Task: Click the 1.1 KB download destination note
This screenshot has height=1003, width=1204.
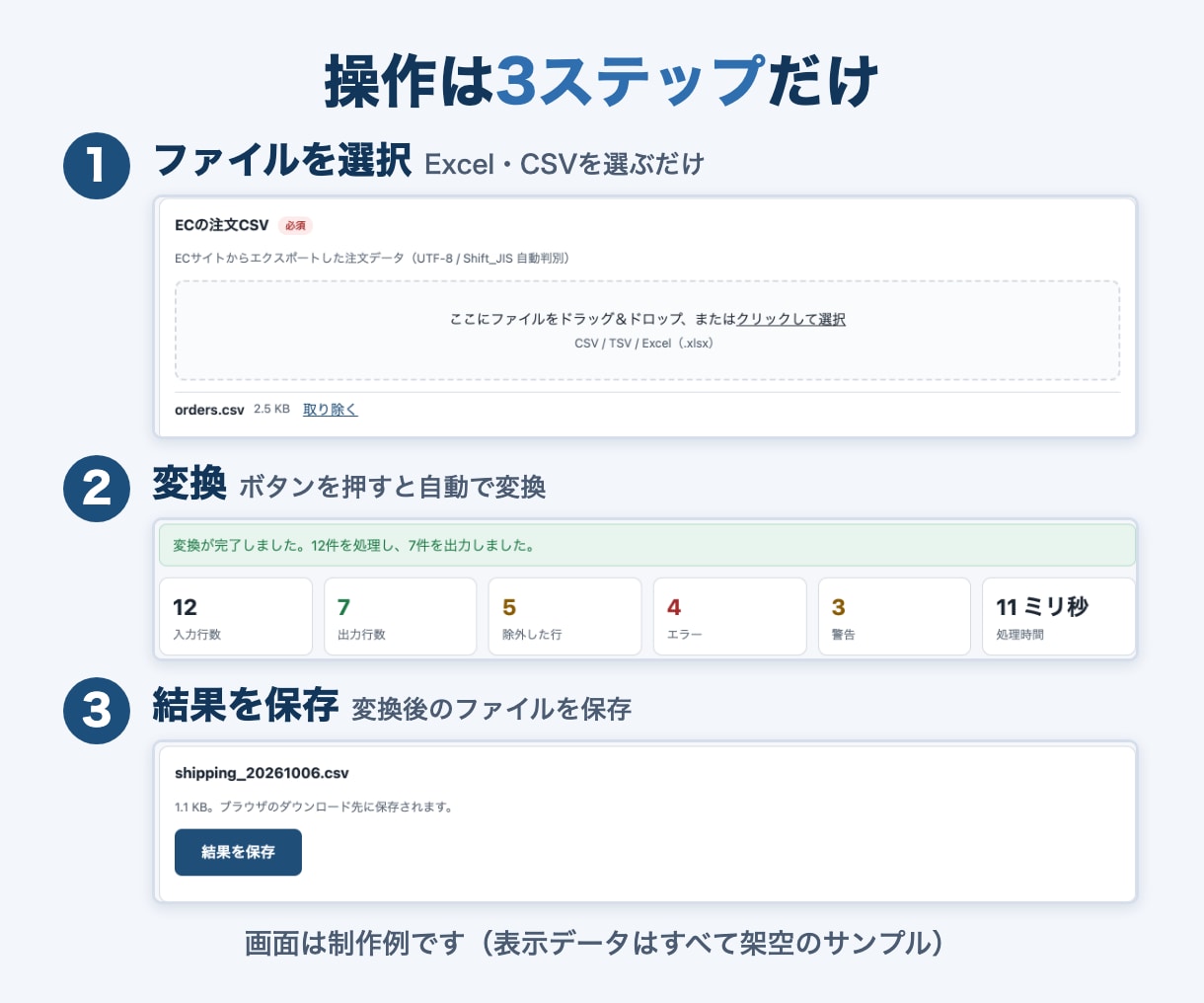Action: [x=315, y=807]
